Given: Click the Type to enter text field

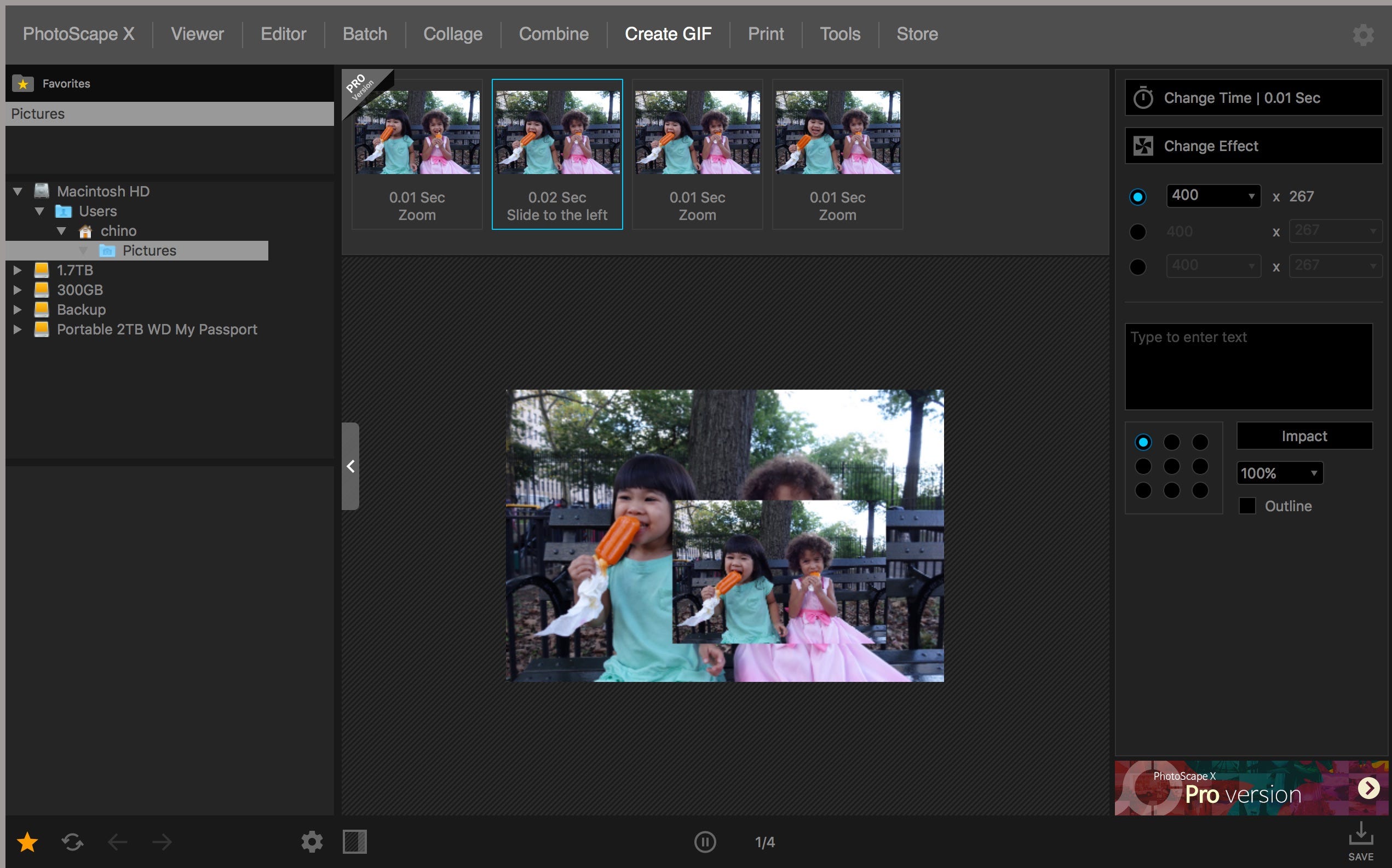Looking at the screenshot, I should pyautogui.click(x=1248, y=366).
